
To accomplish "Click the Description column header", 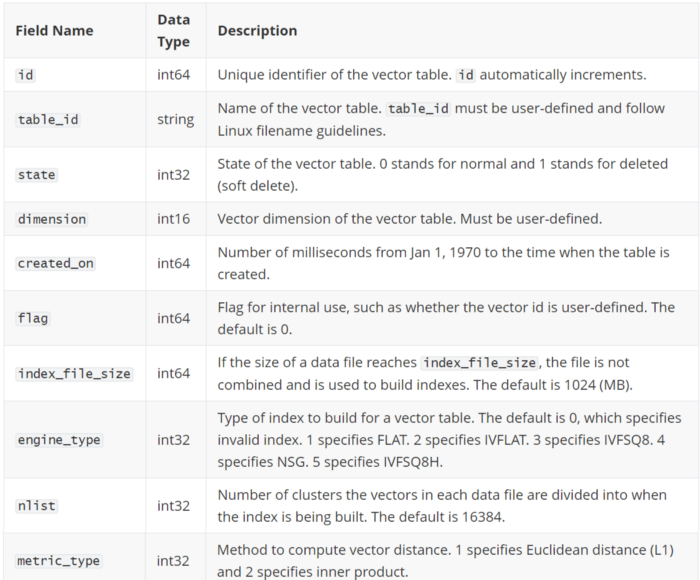I will click(257, 31).
